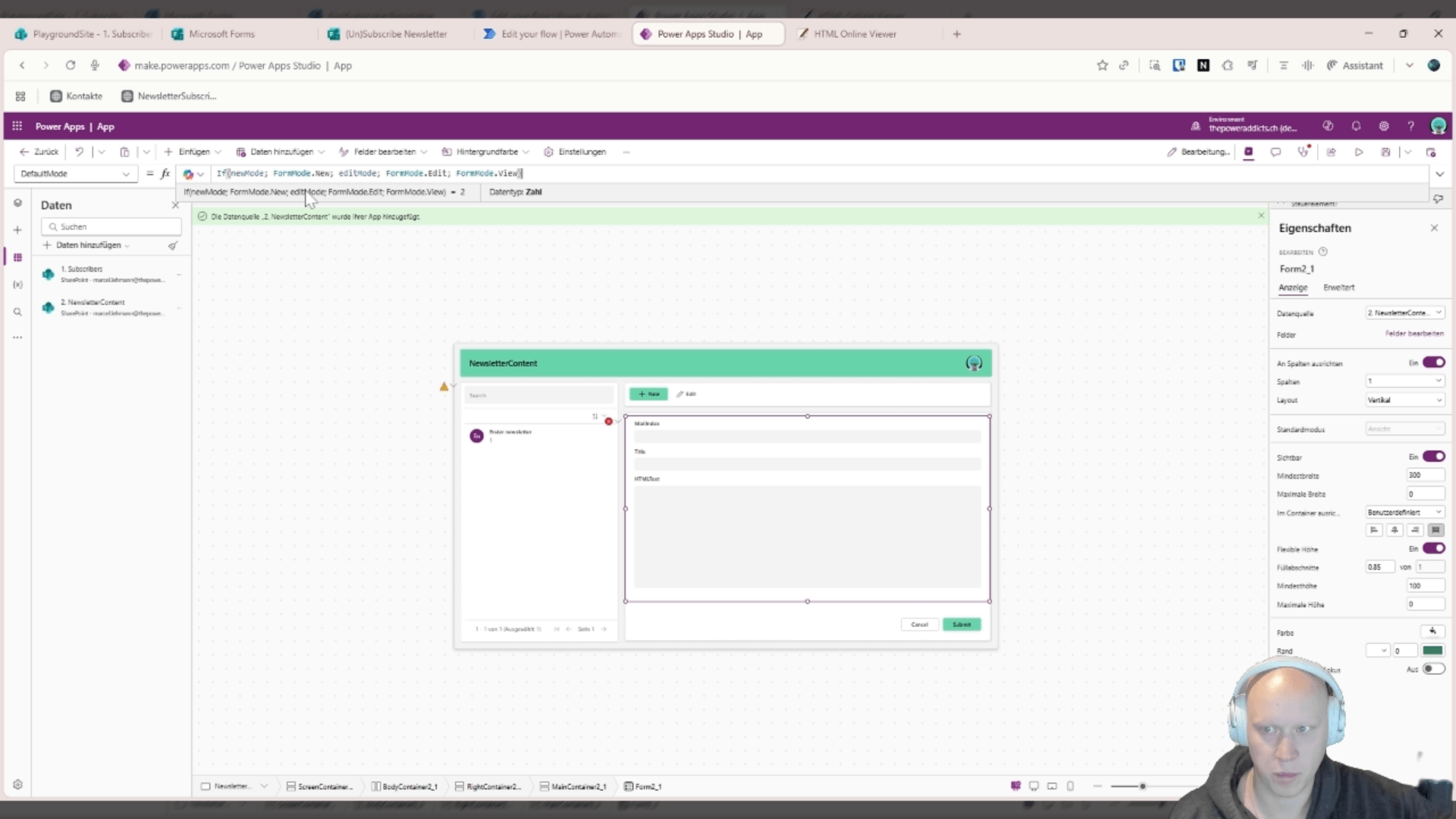Toggle the 'Flexible Höhe' switch
Screen dimensions: 1456x819
tap(1433, 548)
